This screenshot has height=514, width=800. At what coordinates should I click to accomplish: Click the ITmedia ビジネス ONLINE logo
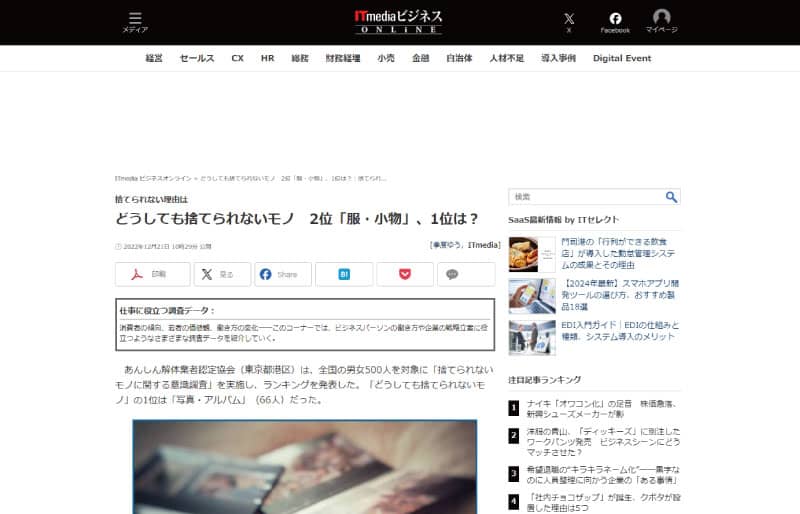[x=399, y=21]
